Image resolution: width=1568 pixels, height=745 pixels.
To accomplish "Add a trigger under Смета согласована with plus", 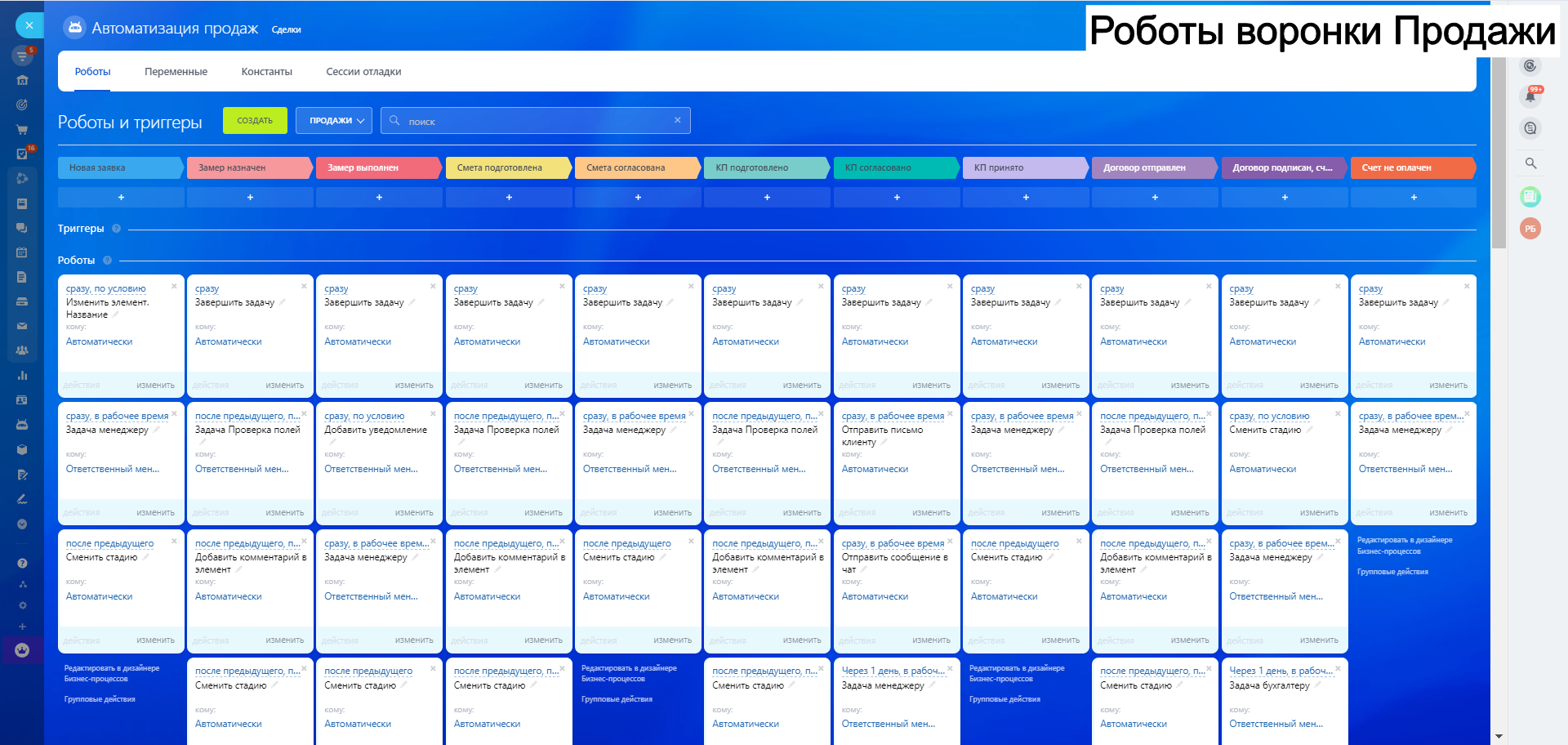I will [x=638, y=197].
